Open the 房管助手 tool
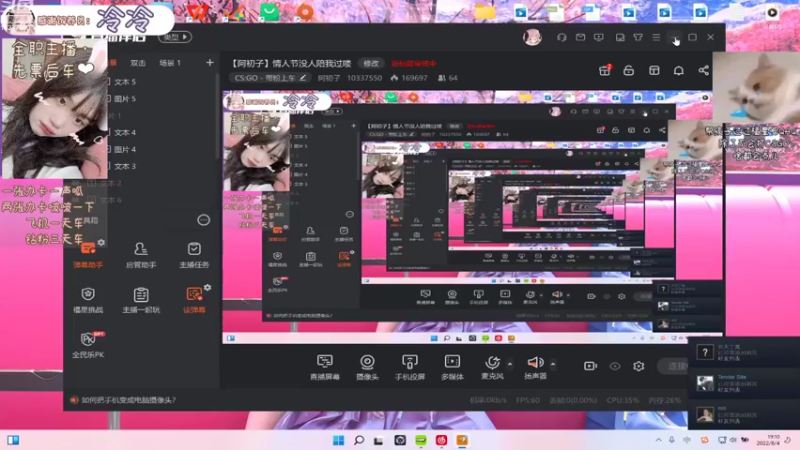 tap(141, 255)
